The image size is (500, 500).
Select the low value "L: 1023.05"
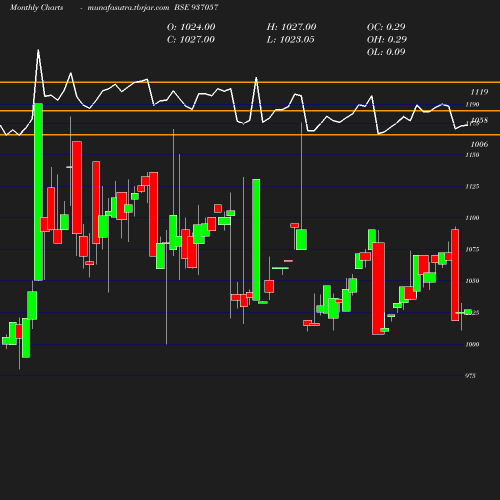pyautogui.click(x=291, y=39)
